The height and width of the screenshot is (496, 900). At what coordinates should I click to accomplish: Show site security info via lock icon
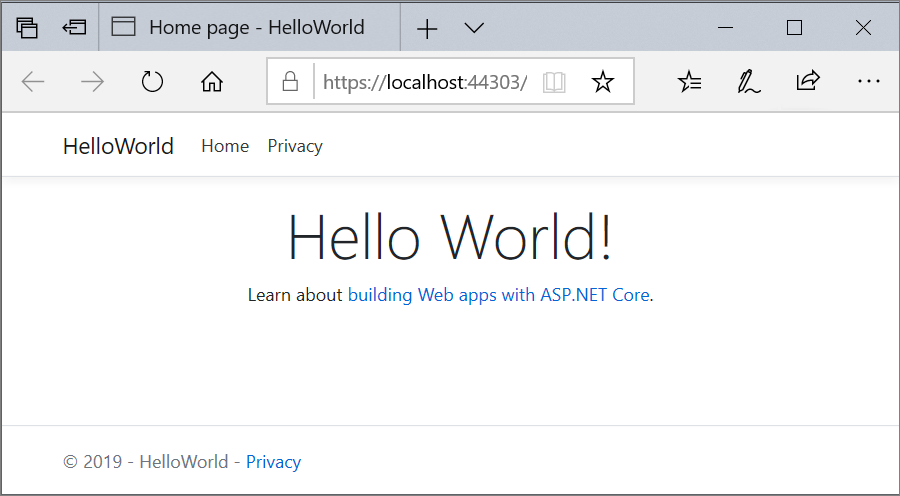(x=291, y=82)
